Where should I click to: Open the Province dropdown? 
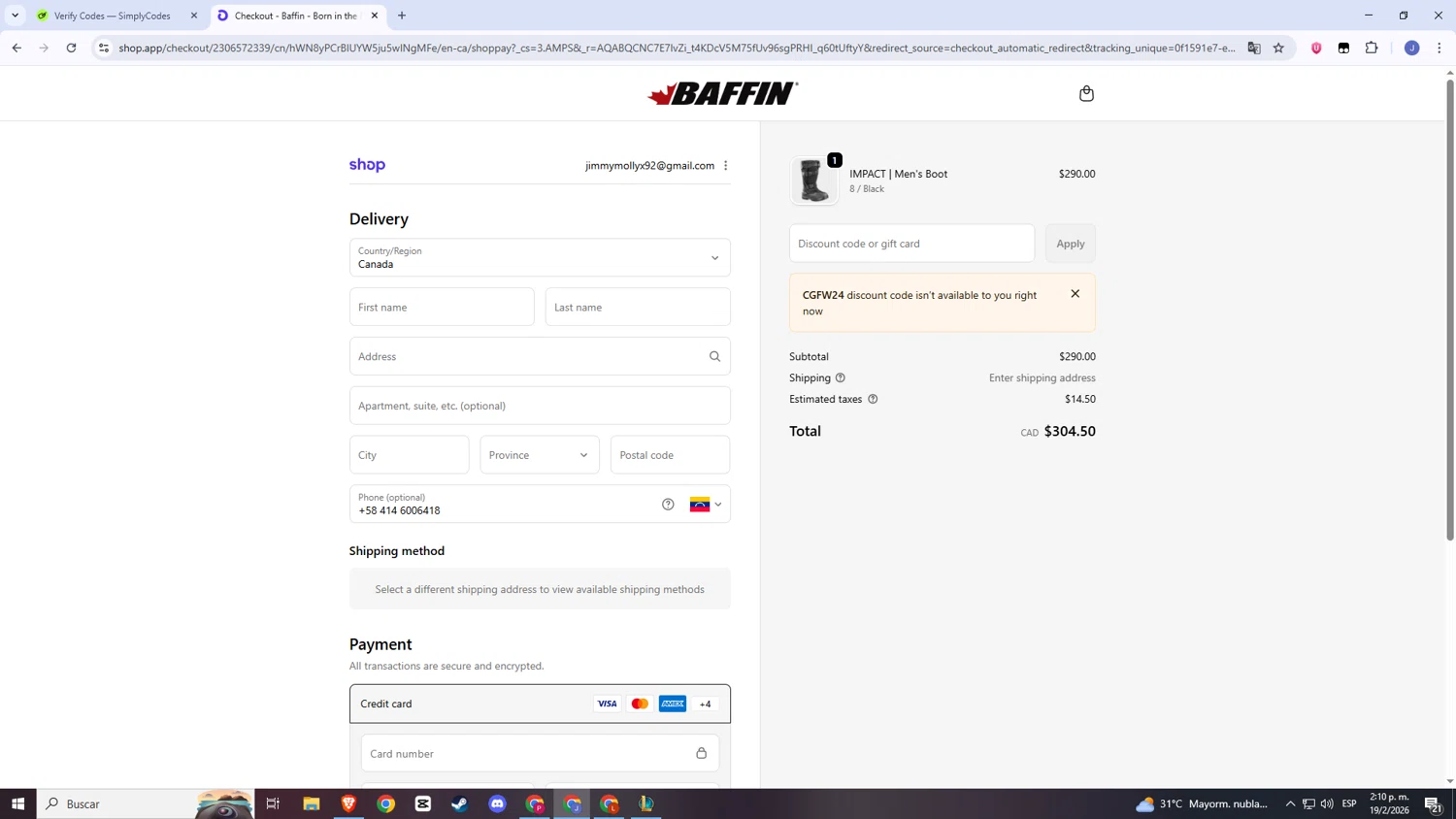[540, 454]
